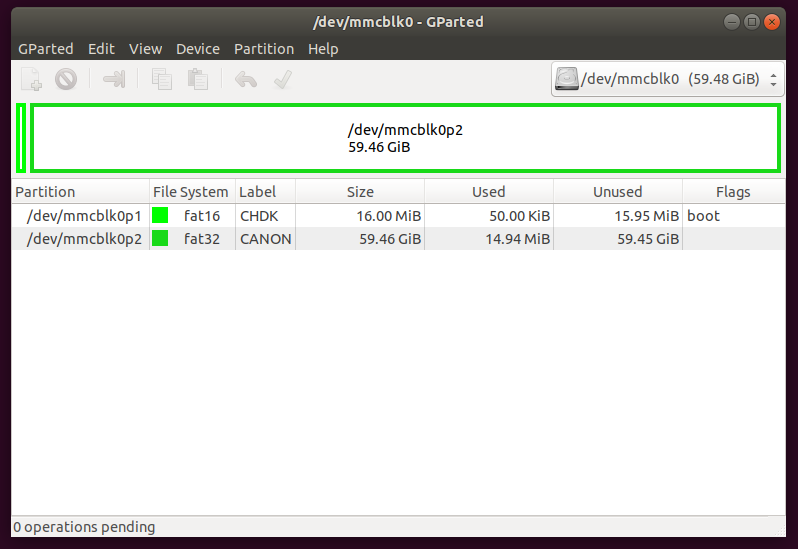Click the Delete partition toolbar icon

66,79
